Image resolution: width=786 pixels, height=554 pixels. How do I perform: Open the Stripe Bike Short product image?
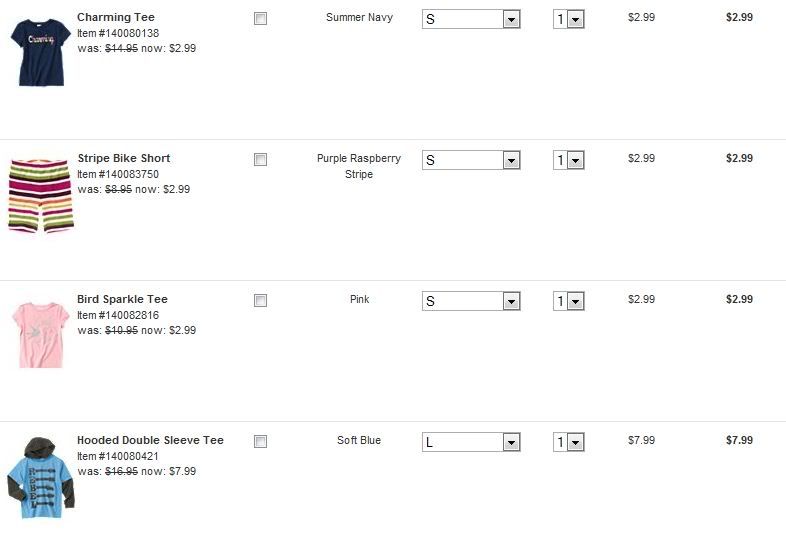(39, 194)
